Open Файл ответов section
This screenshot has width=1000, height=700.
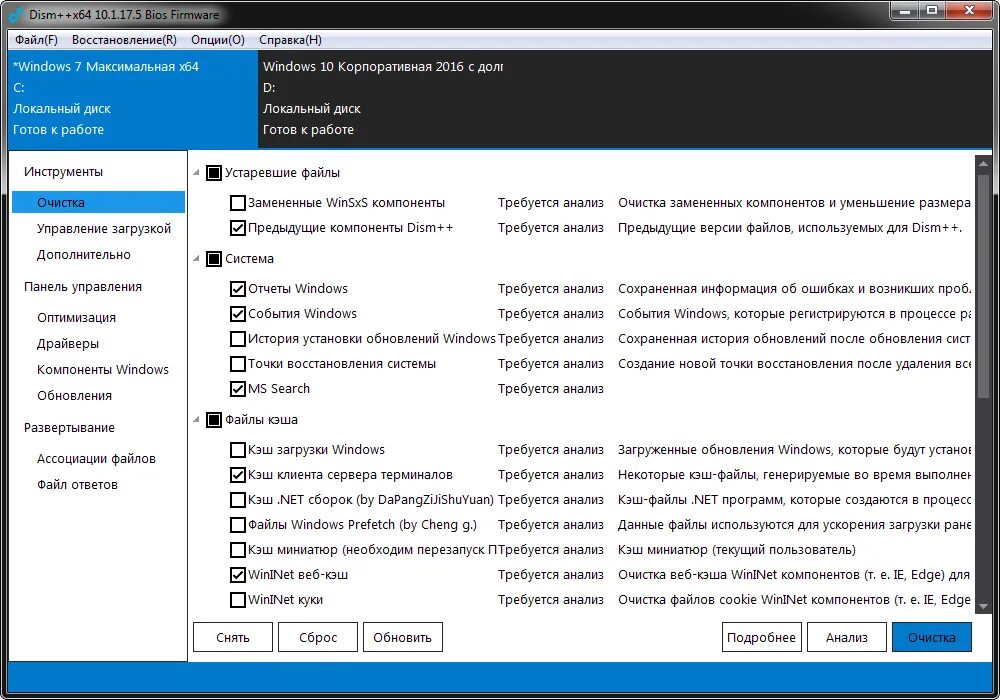(77, 485)
